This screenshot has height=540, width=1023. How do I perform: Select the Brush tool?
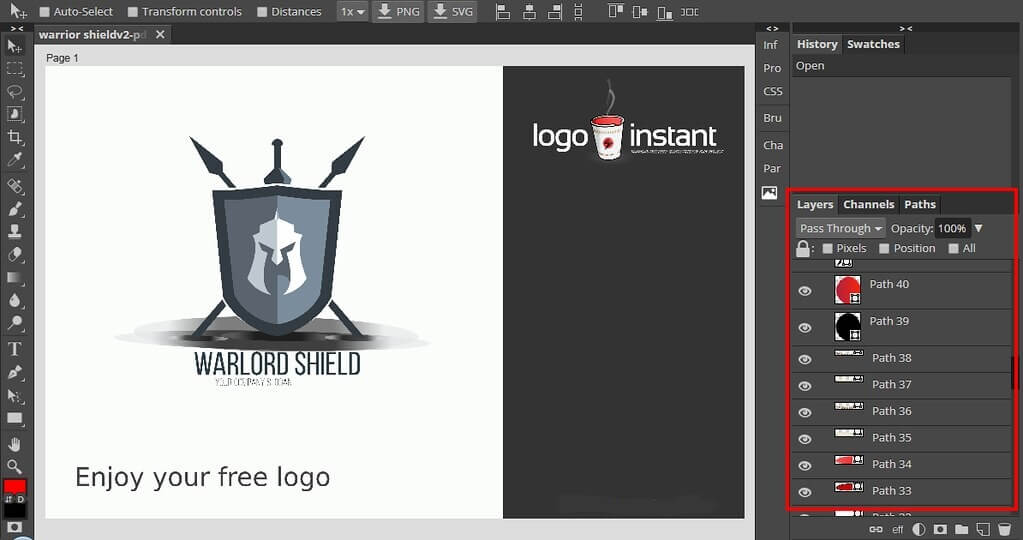point(14,209)
